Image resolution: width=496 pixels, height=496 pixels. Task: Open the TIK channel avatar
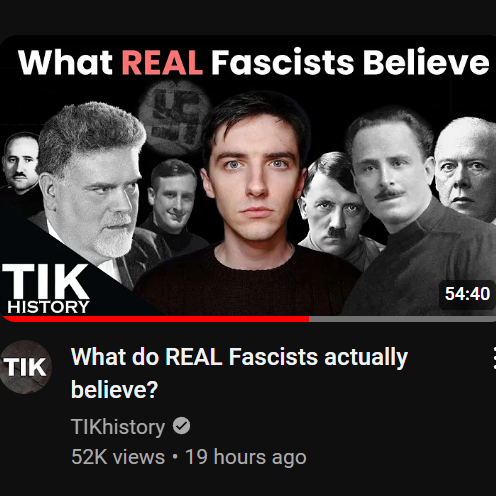[x=26, y=367]
